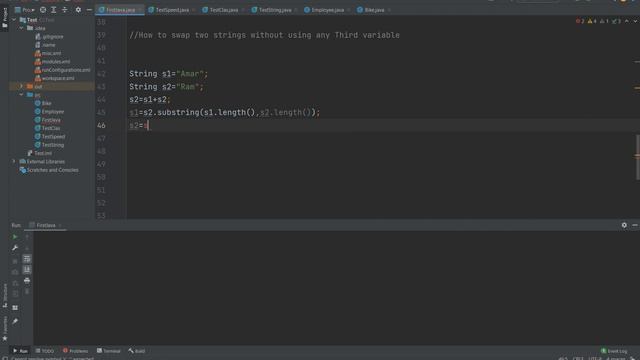Viewport: 640px width, 360px height.
Task: Open Run panel settings gear
Action: (624, 225)
